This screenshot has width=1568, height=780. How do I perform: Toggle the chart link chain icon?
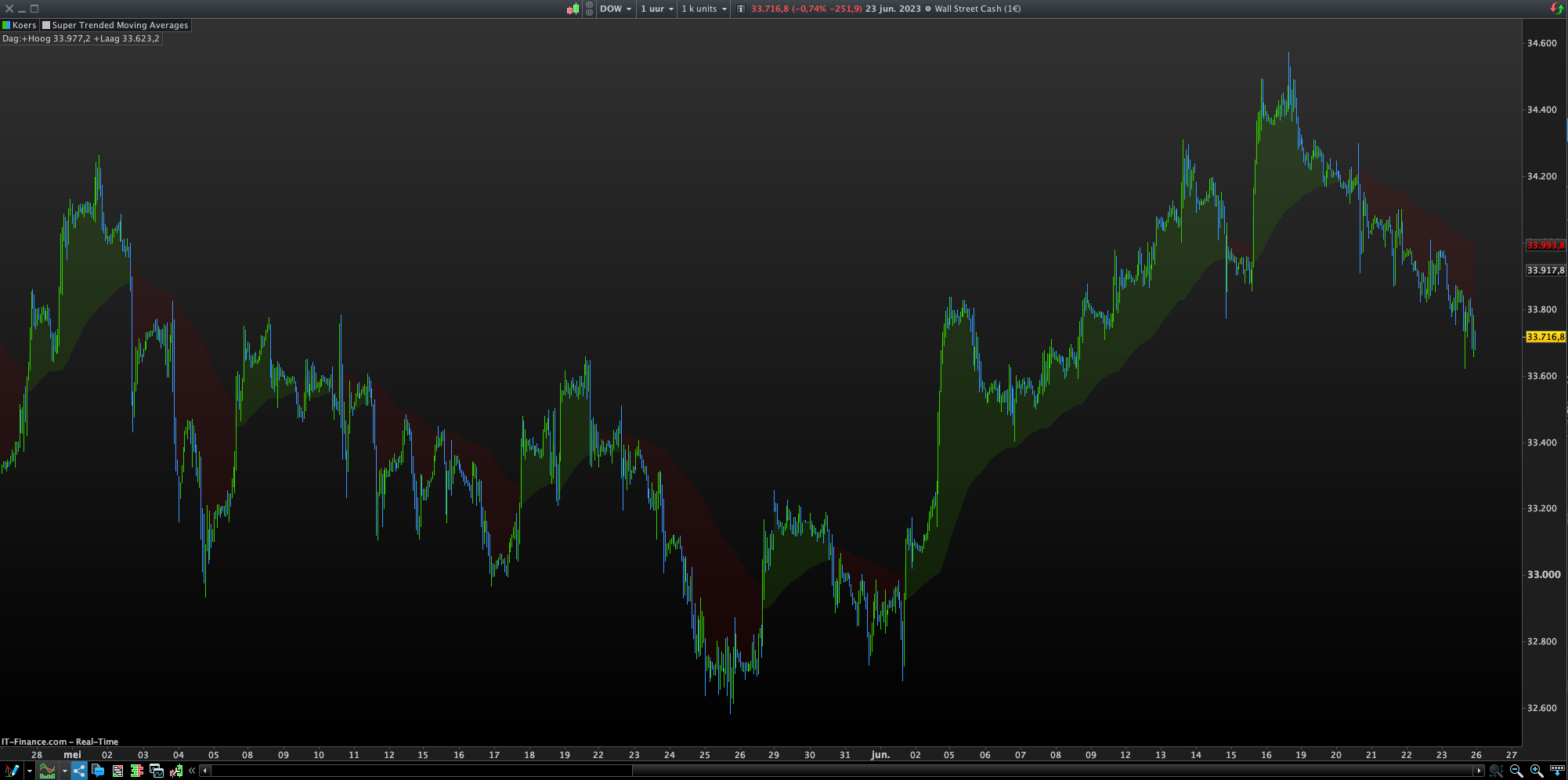[589, 9]
